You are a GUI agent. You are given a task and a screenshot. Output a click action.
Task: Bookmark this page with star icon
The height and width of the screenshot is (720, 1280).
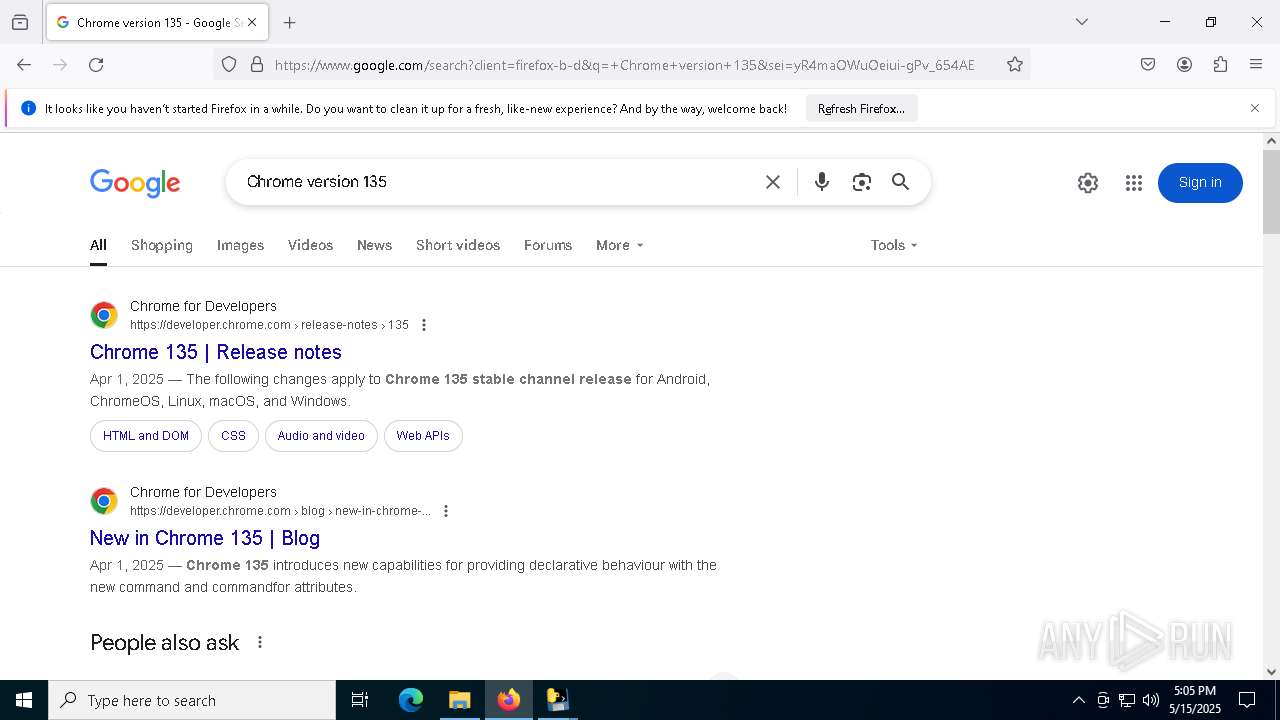tap(1015, 64)
